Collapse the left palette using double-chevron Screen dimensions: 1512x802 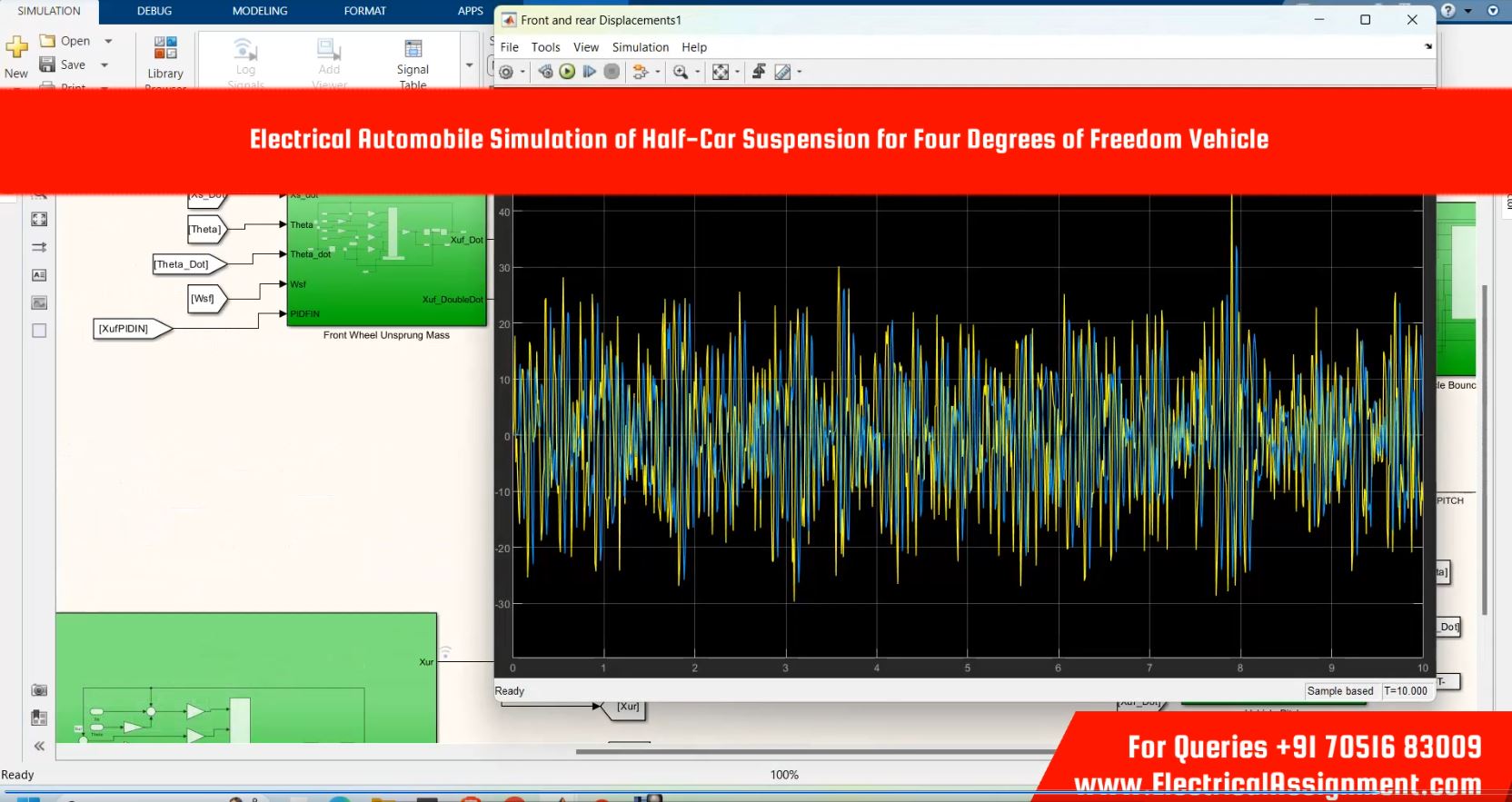pos(39,746)
